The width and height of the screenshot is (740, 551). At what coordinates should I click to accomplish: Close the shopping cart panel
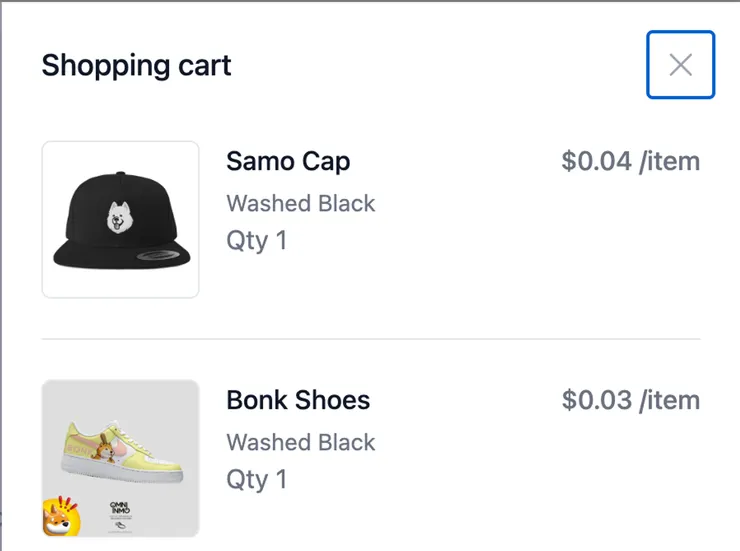(x=680, y=65)
